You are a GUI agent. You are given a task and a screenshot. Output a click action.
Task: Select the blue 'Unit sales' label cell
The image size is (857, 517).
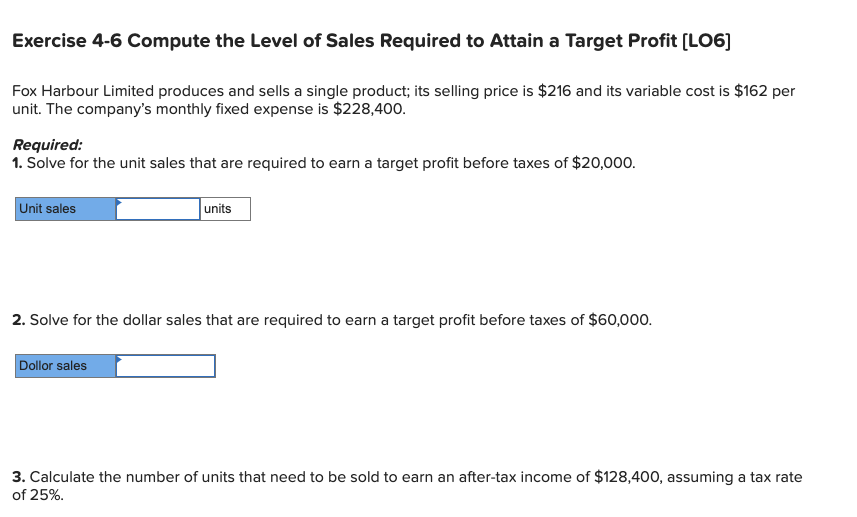(x=66, y=209)
